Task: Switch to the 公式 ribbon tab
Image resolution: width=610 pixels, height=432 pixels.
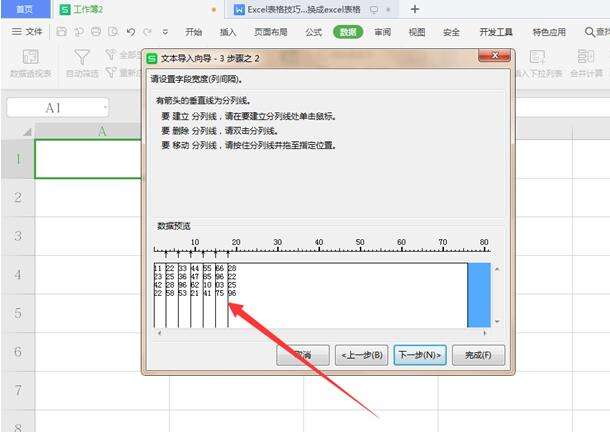Action: click(x=314, y=32)
